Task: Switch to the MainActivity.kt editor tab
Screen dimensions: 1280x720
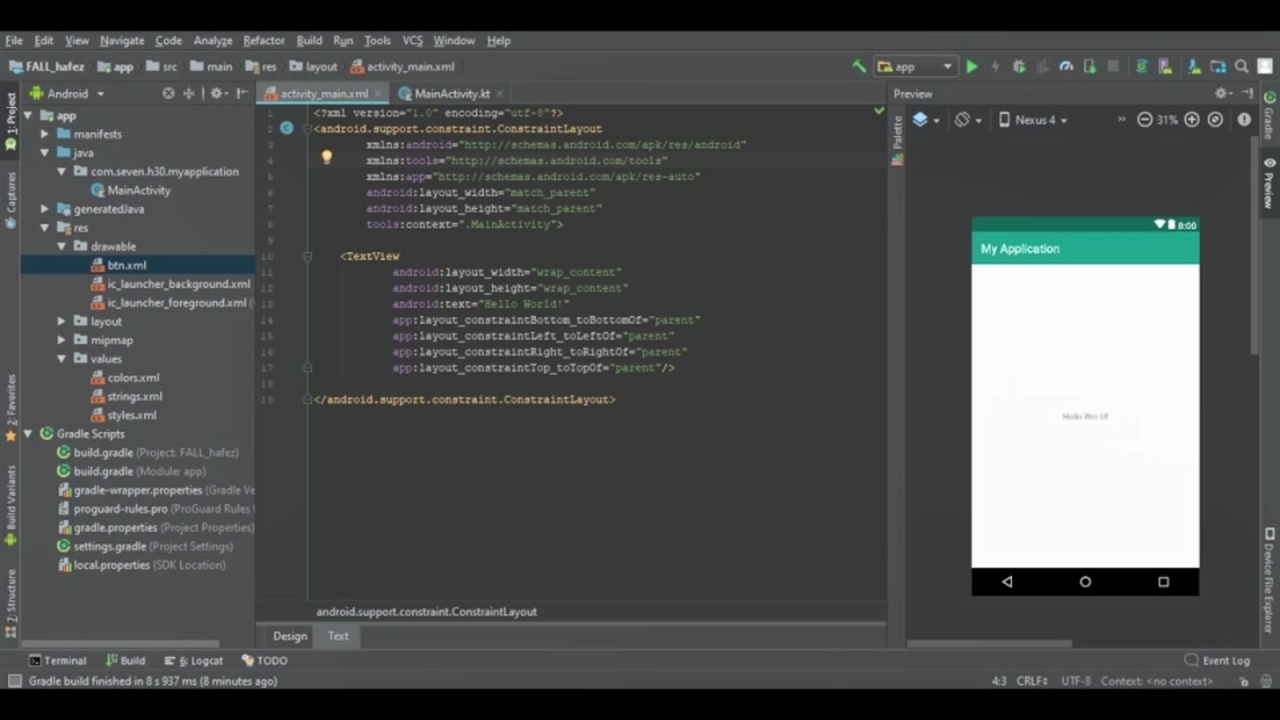Action: coord(451,94)
